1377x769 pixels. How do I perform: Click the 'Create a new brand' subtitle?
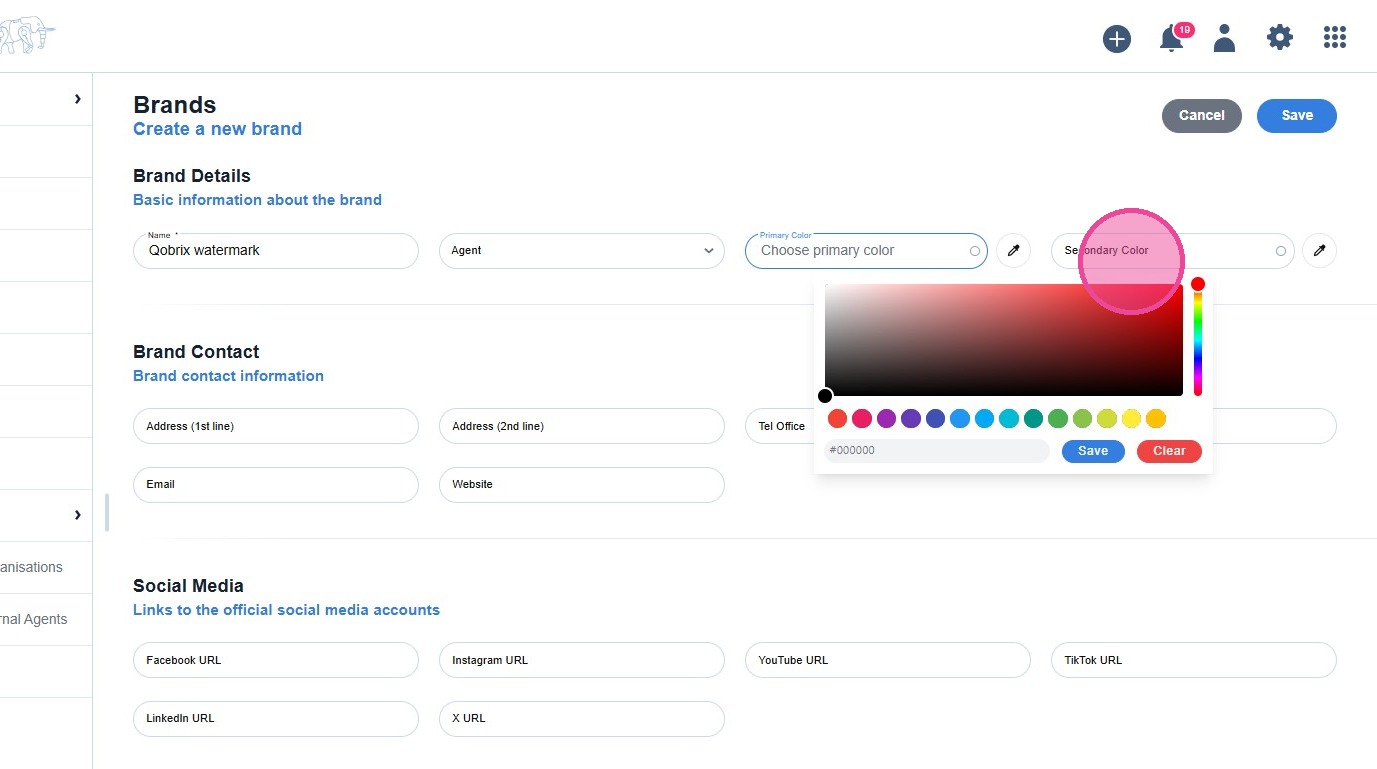click(x=217, y=129)
